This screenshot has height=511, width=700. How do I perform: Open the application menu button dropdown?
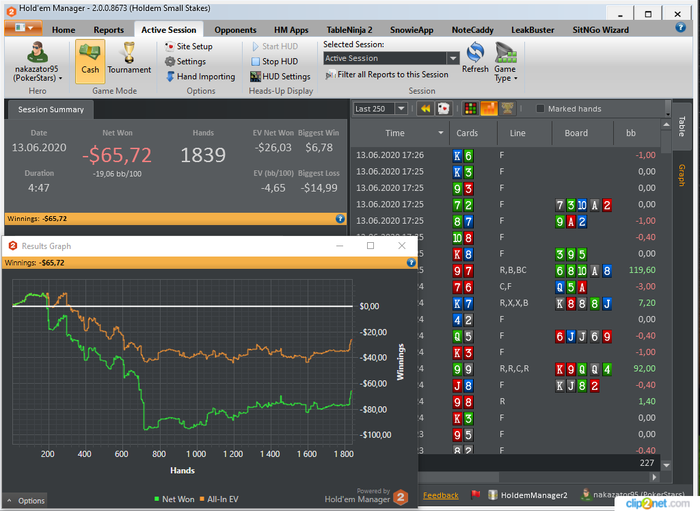tap(24, 28)
